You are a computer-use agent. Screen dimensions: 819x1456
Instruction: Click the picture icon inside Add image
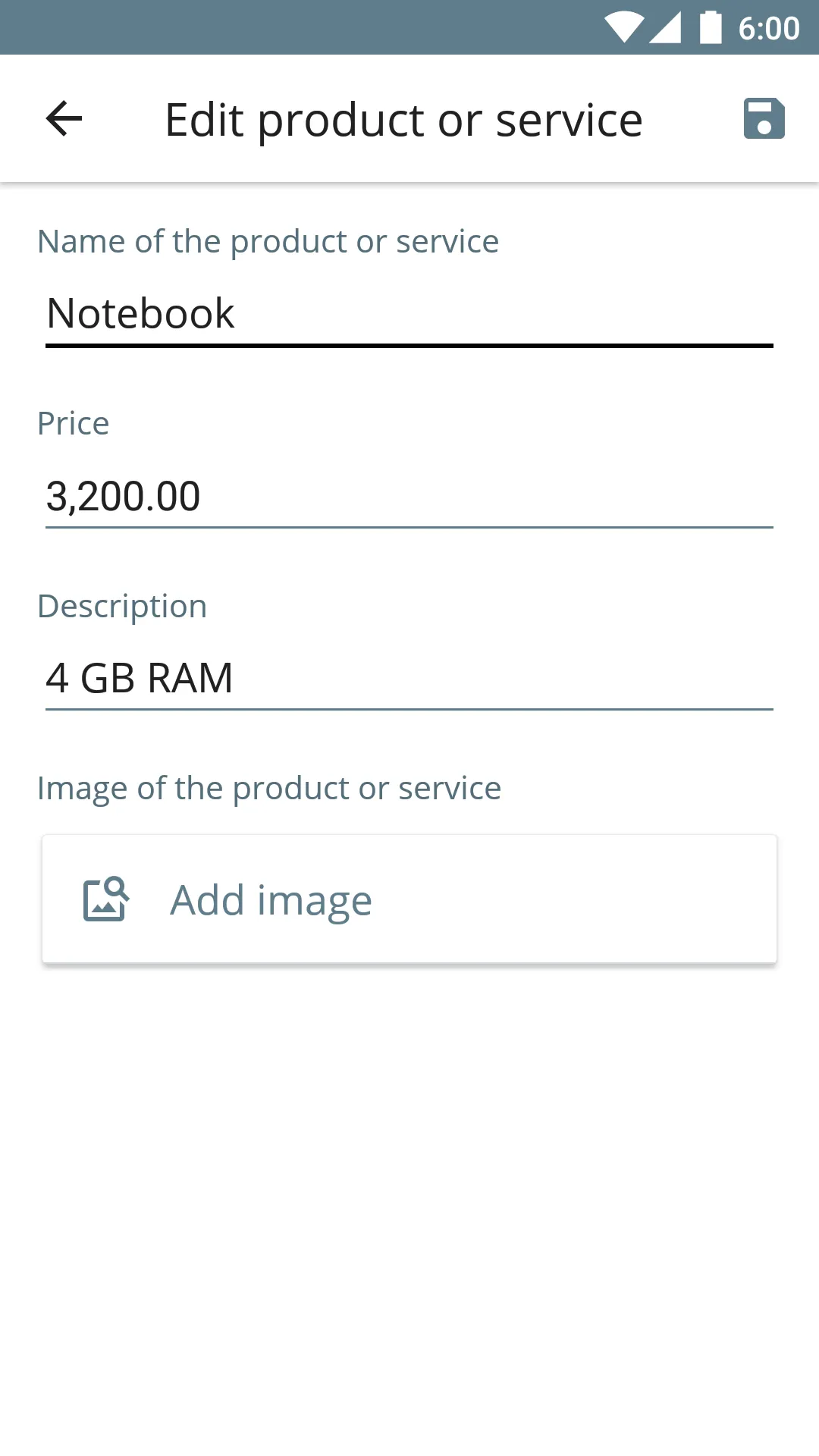[105, 899]
